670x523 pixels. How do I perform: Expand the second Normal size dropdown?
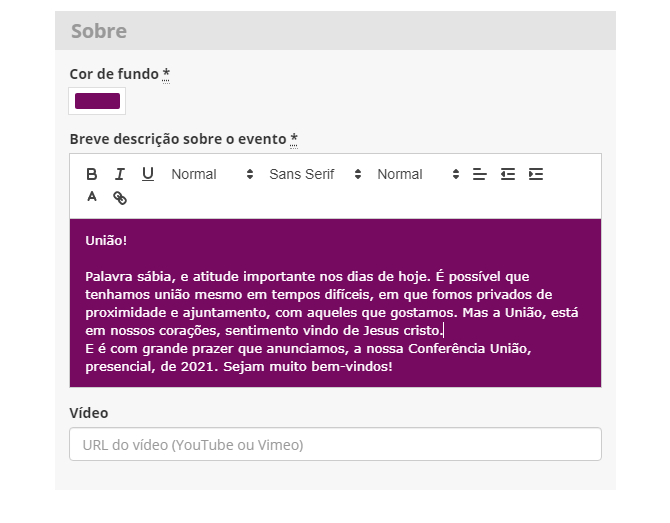(x=417, y=174)
